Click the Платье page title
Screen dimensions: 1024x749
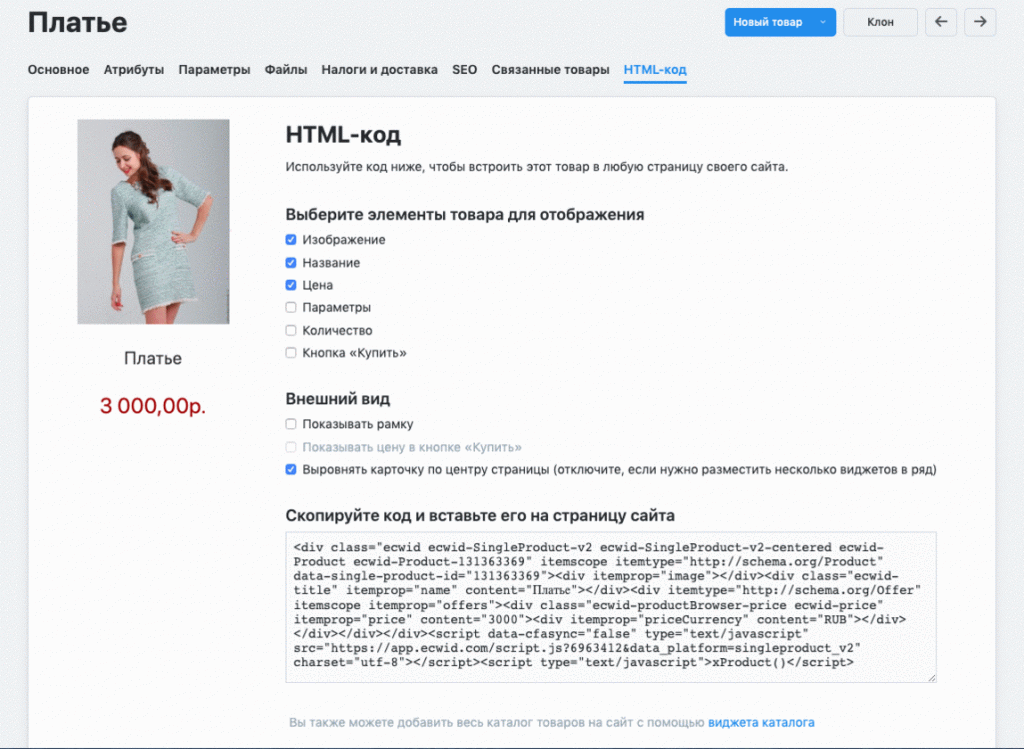pyautogui.click(x=77, y=22)
